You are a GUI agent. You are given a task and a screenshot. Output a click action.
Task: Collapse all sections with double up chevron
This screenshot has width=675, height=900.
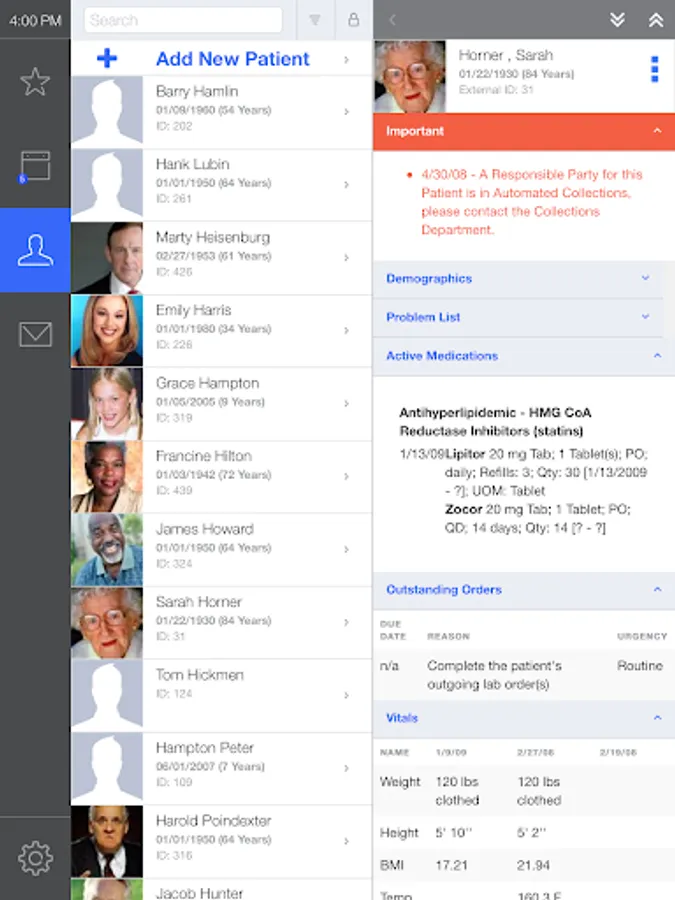pos(655,20)
